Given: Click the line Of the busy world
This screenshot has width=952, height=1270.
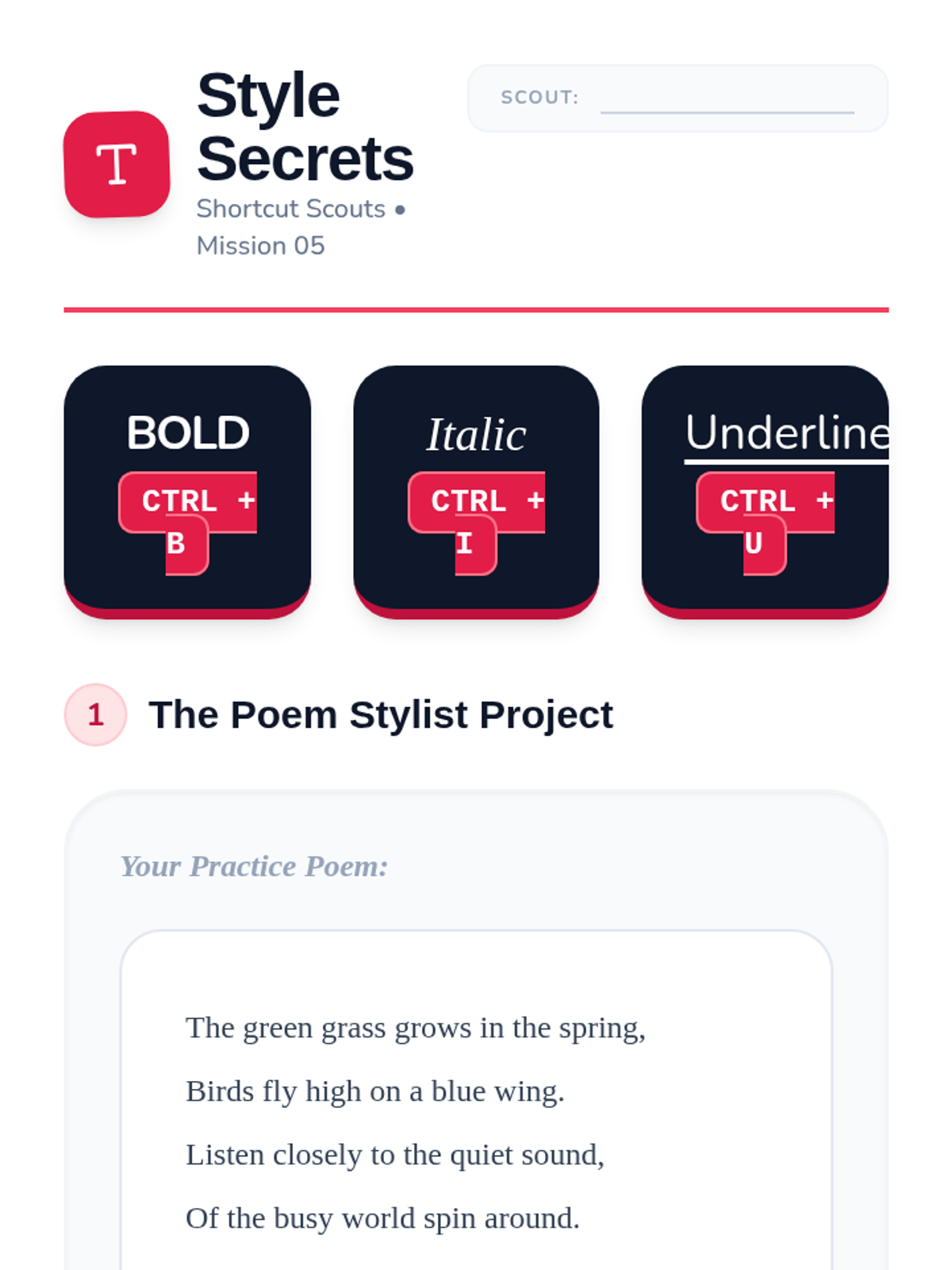Looking at the screenshot, I should click(x=383, y=1218).
